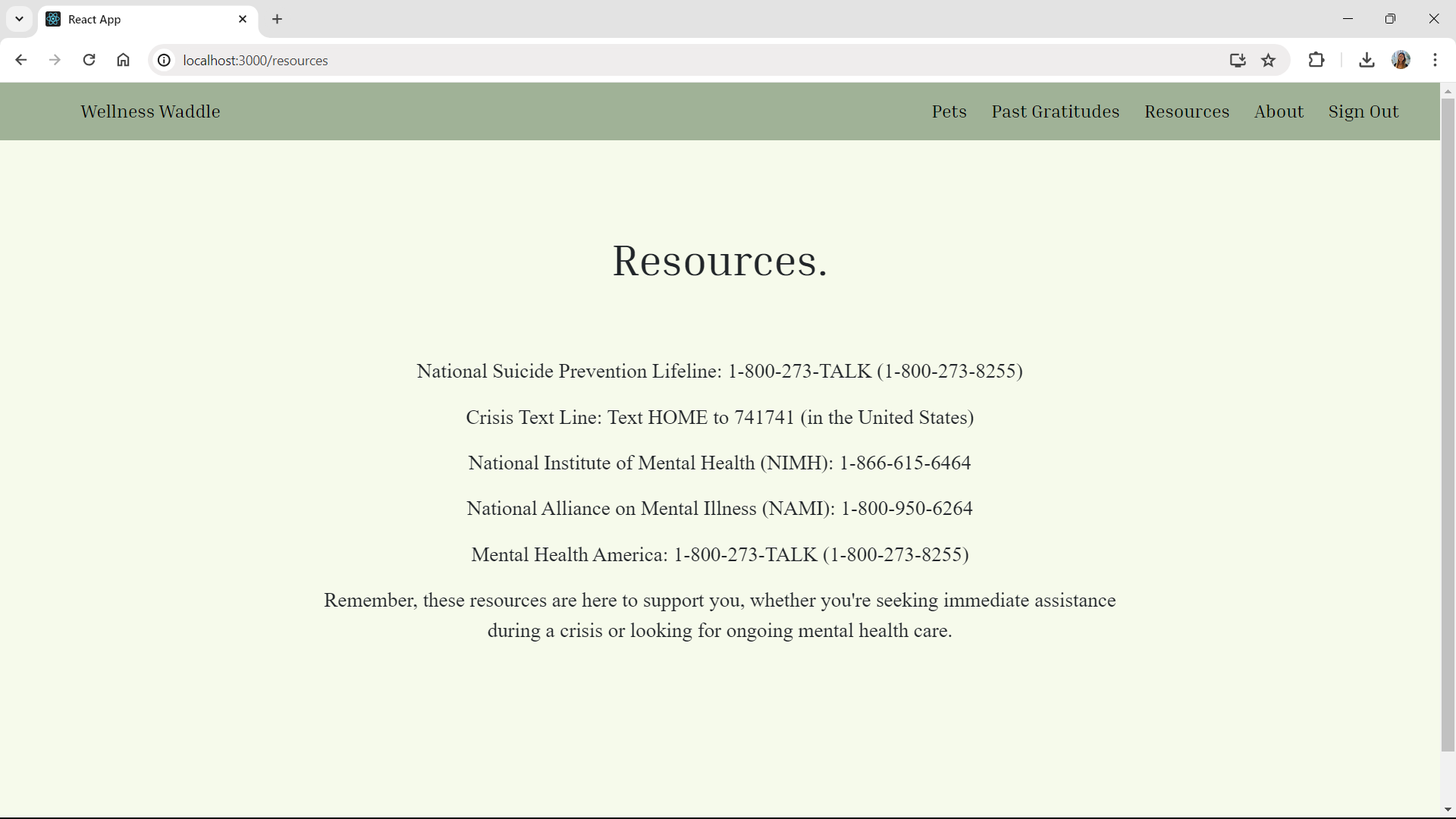Open Chrome three-dot menu
This screenshot has width=1456, height=819.
[1435, 60]
